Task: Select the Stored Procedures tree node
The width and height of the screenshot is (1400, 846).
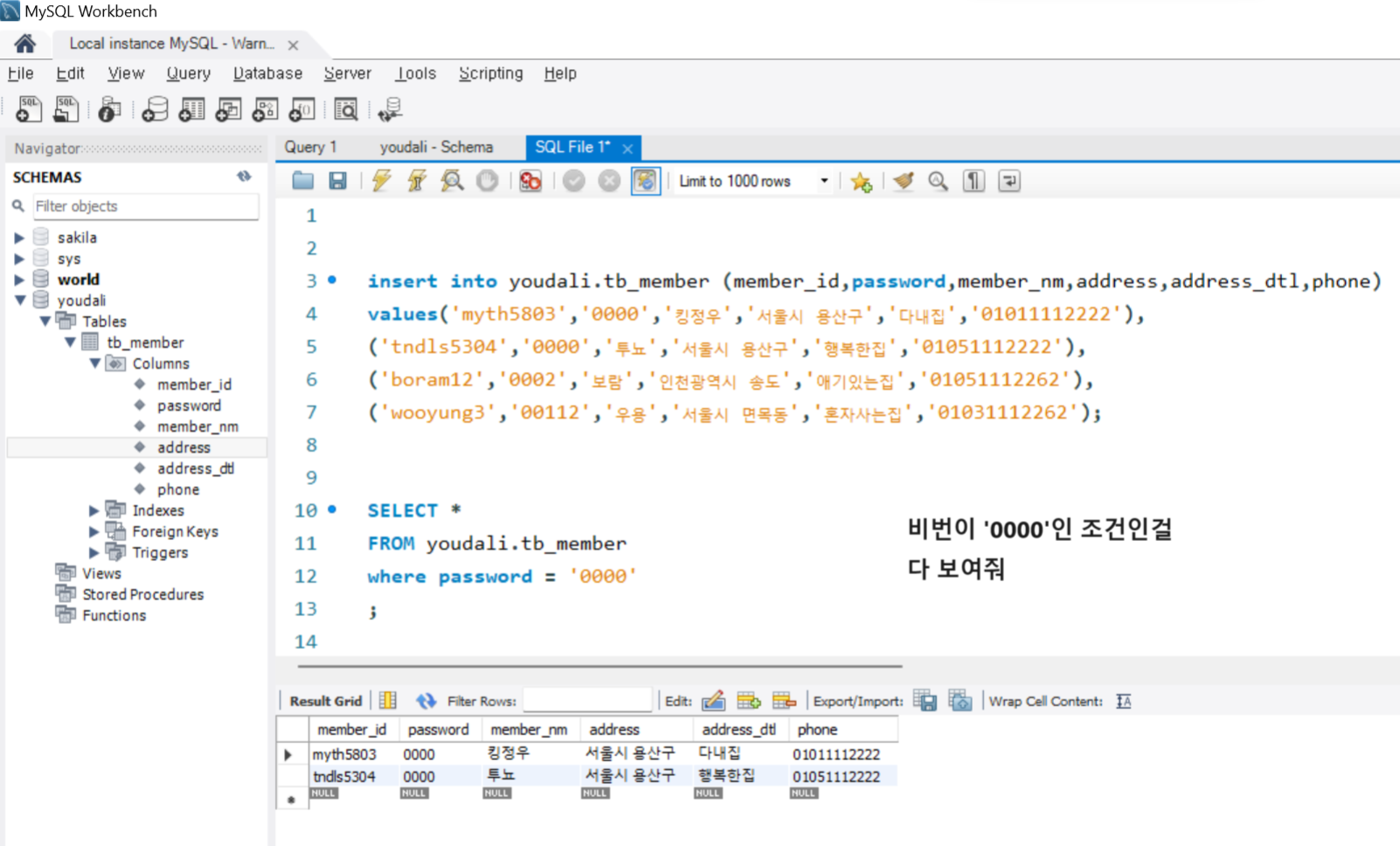Action: [x=143, y=594]
